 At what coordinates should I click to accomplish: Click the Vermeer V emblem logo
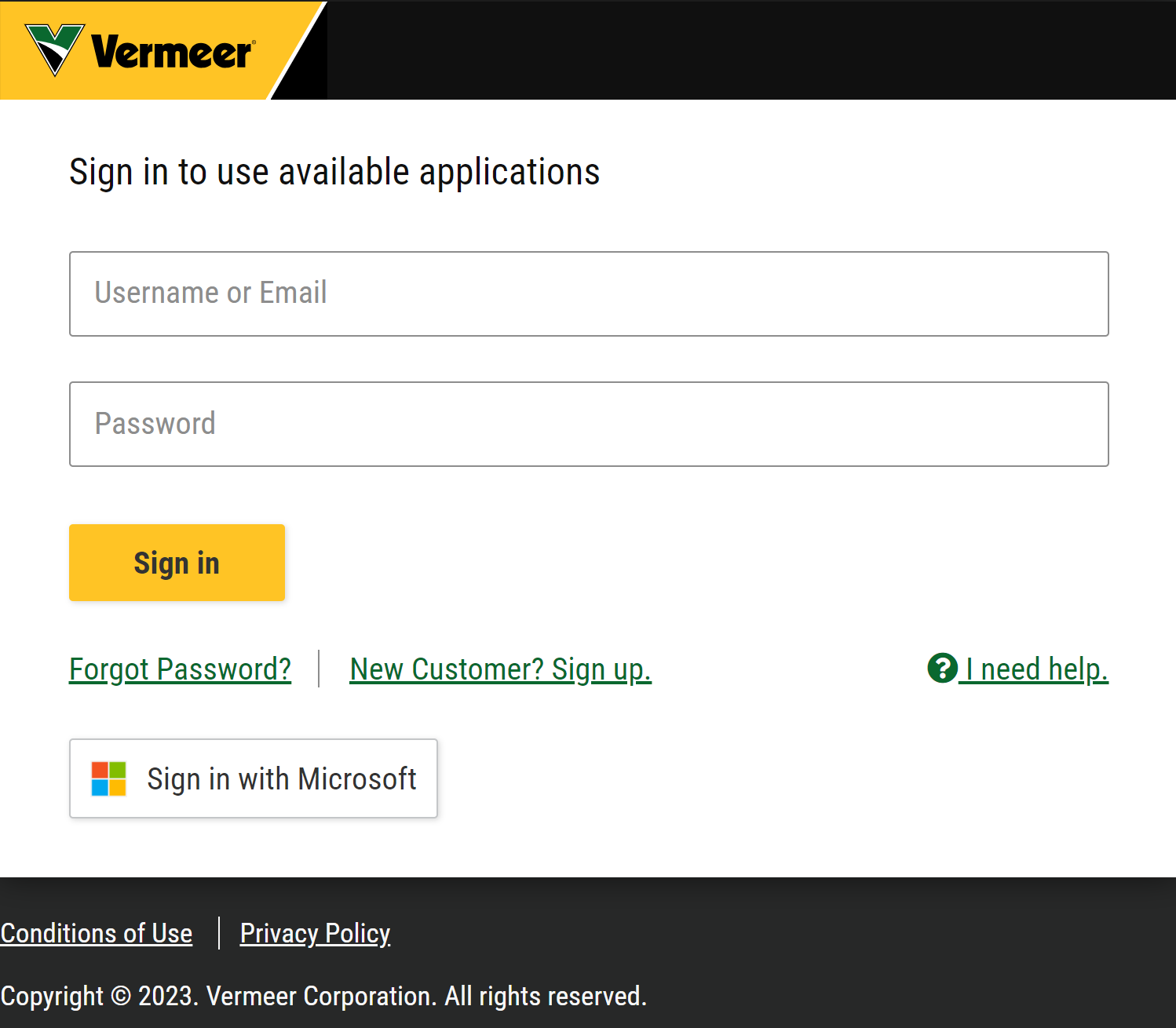tap(55, 49)
